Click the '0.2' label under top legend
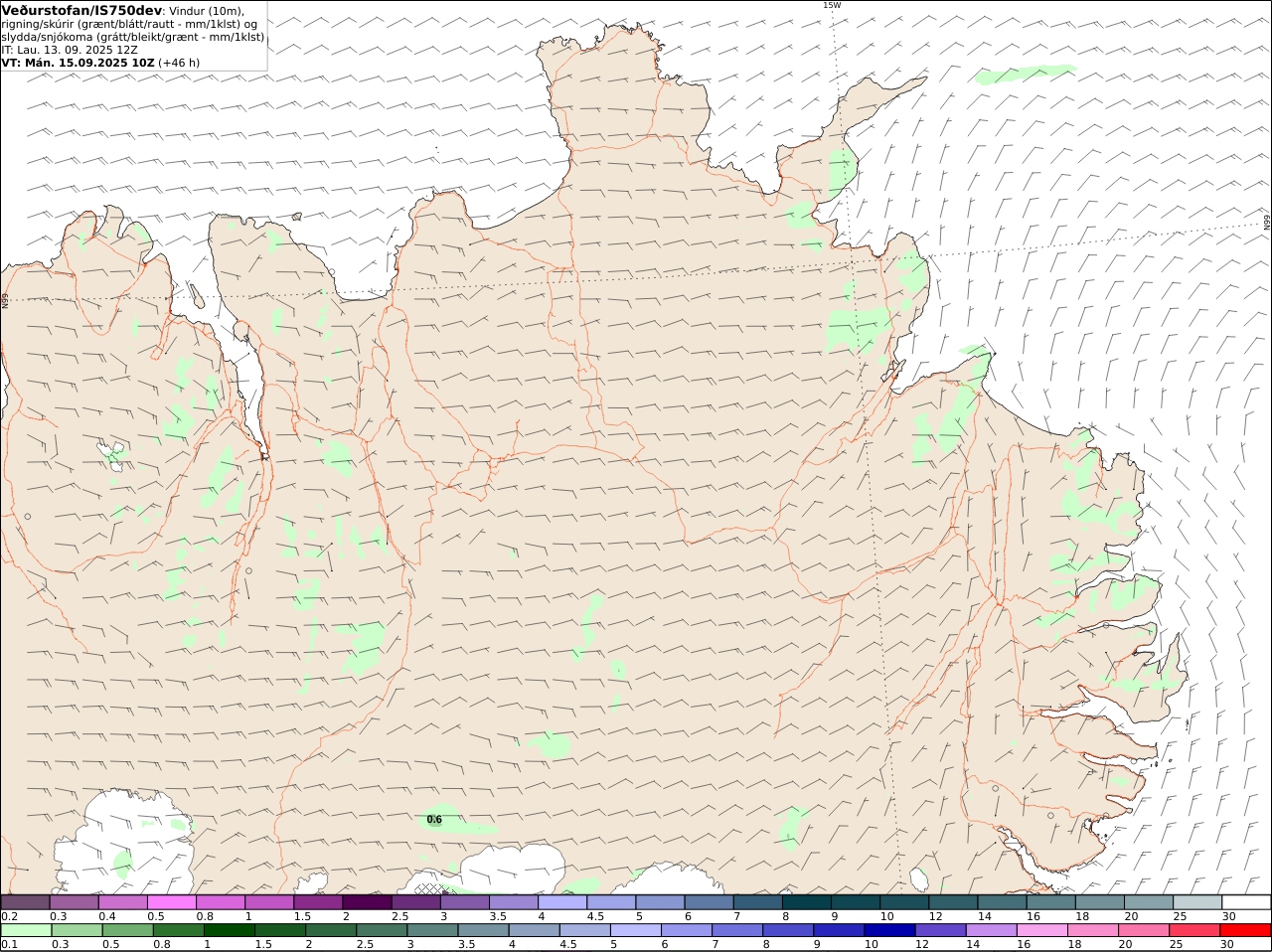Screen dimensions: 1272x952 click(9, 916)
